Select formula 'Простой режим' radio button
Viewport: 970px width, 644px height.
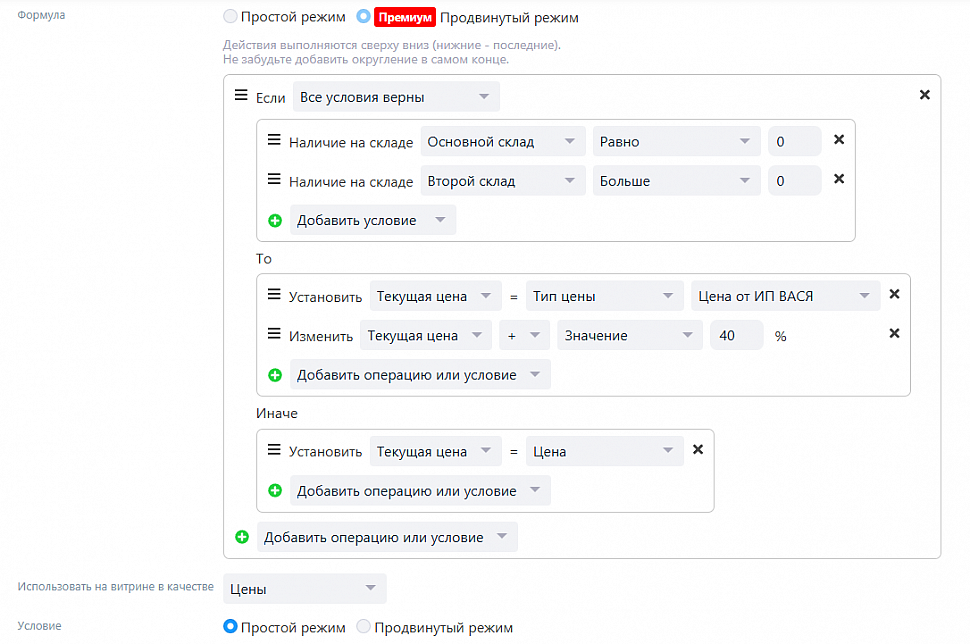(x=230, y=17)
